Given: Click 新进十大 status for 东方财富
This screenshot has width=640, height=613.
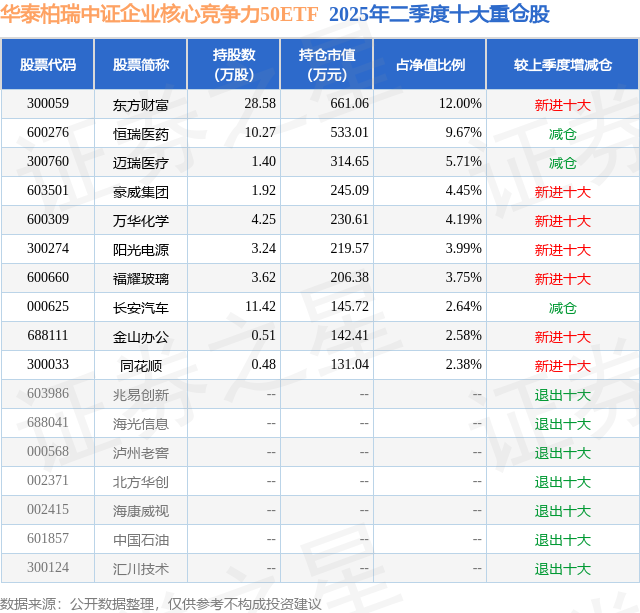Looking at the screenshot, I should pos(563,105).
